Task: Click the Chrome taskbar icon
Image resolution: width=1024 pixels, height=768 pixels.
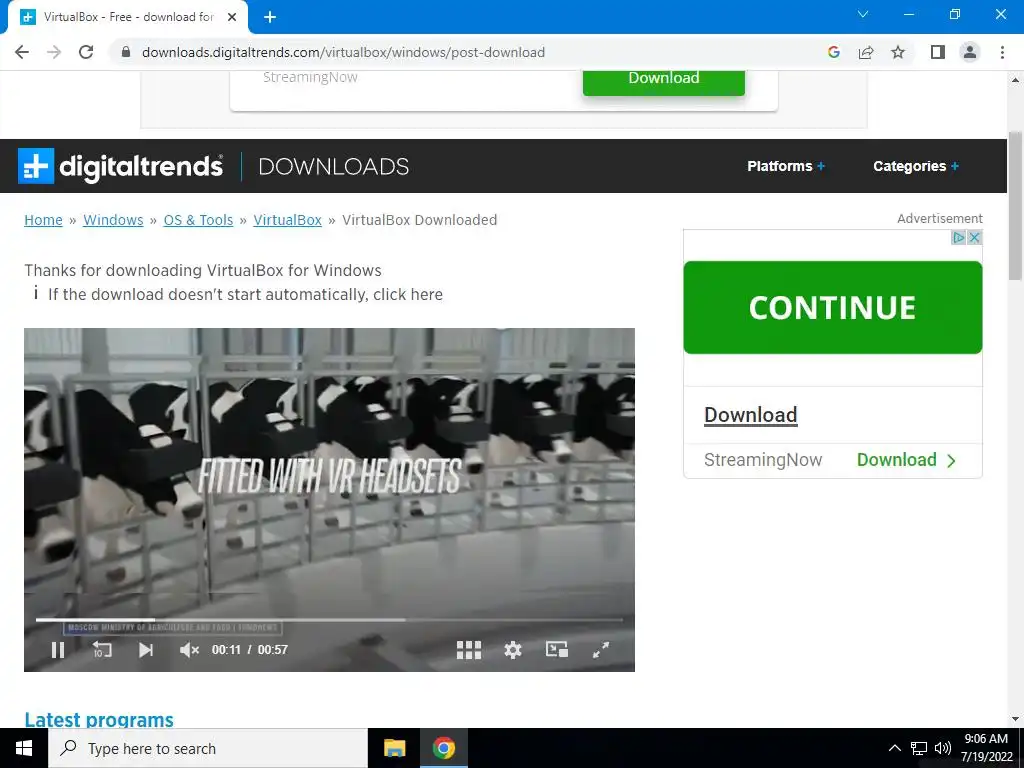Action: 443,748
